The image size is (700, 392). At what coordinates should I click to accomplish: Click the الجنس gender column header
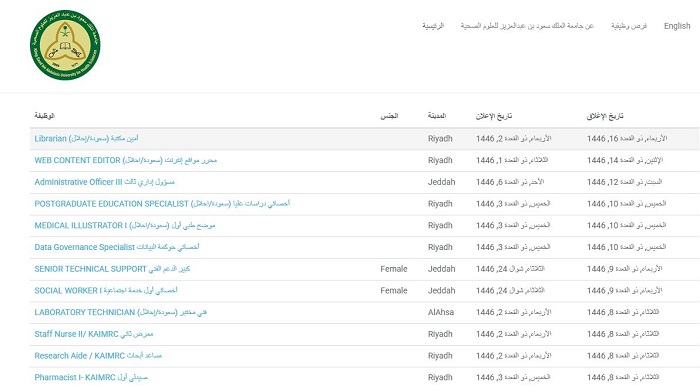point(389,116)
